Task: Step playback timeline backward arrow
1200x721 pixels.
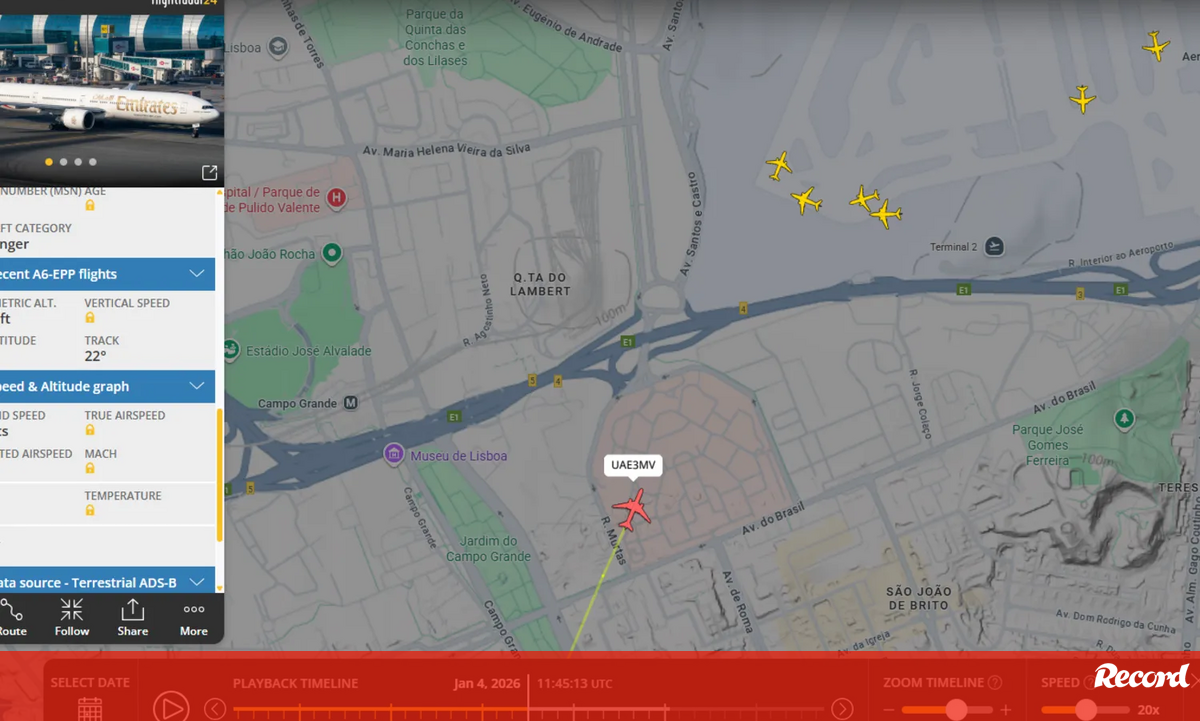Action: 215,709
